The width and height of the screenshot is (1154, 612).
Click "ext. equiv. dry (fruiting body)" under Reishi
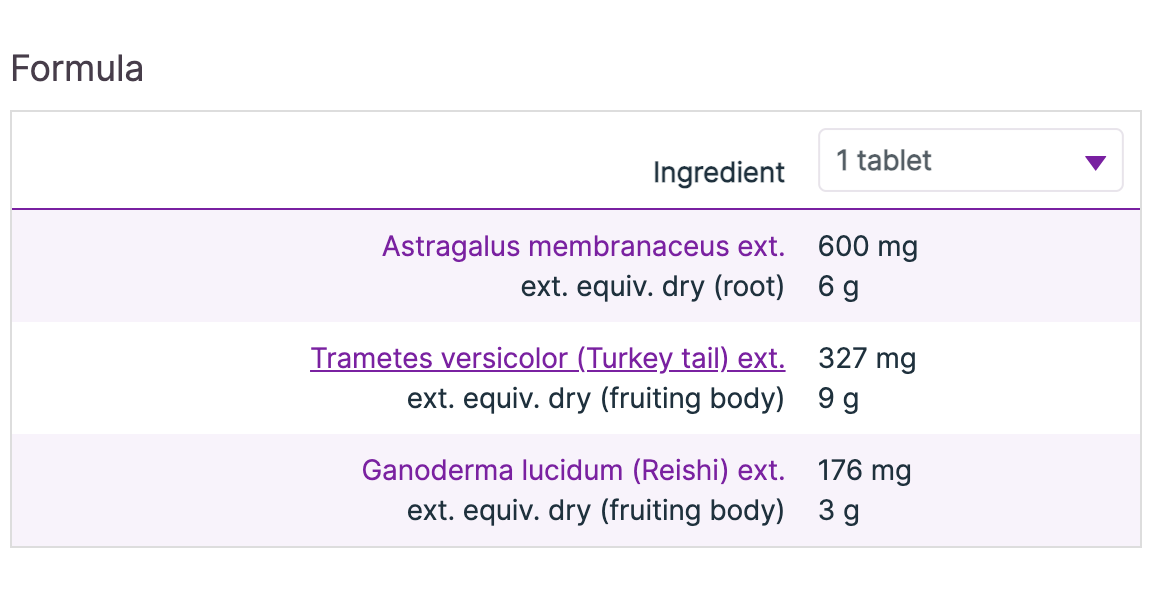coord(595,511)
